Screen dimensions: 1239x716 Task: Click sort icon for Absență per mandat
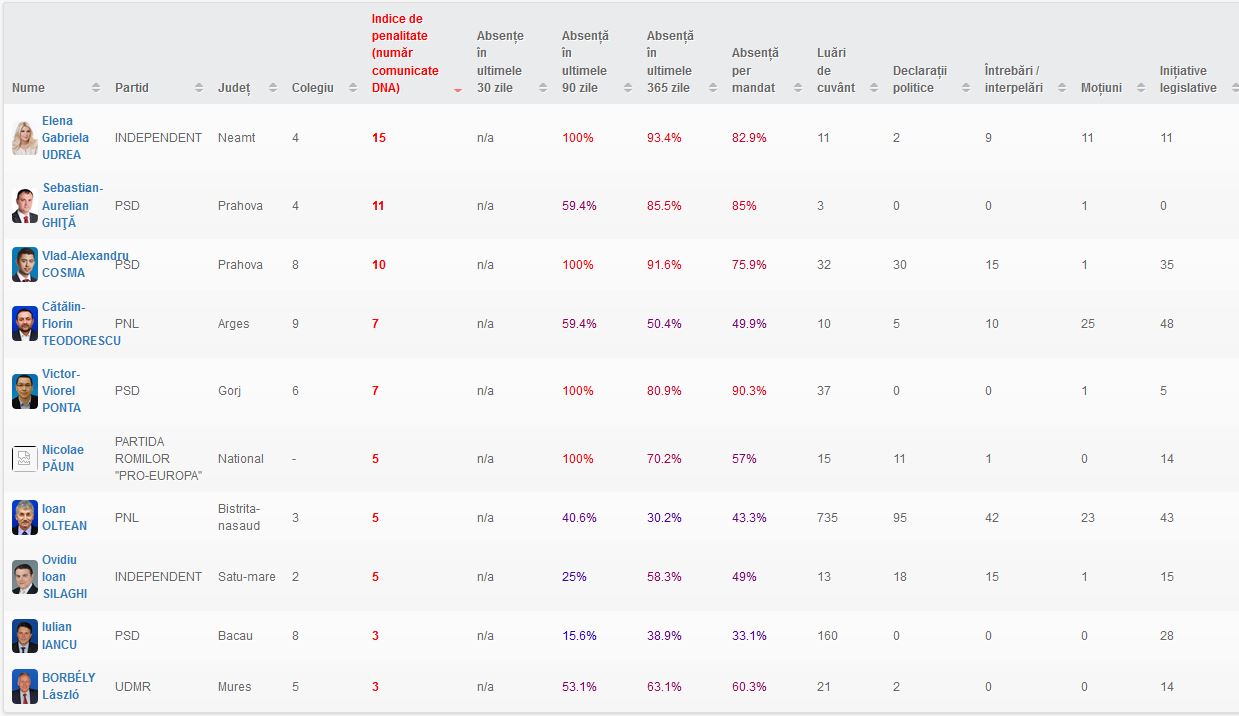point(798,88)
